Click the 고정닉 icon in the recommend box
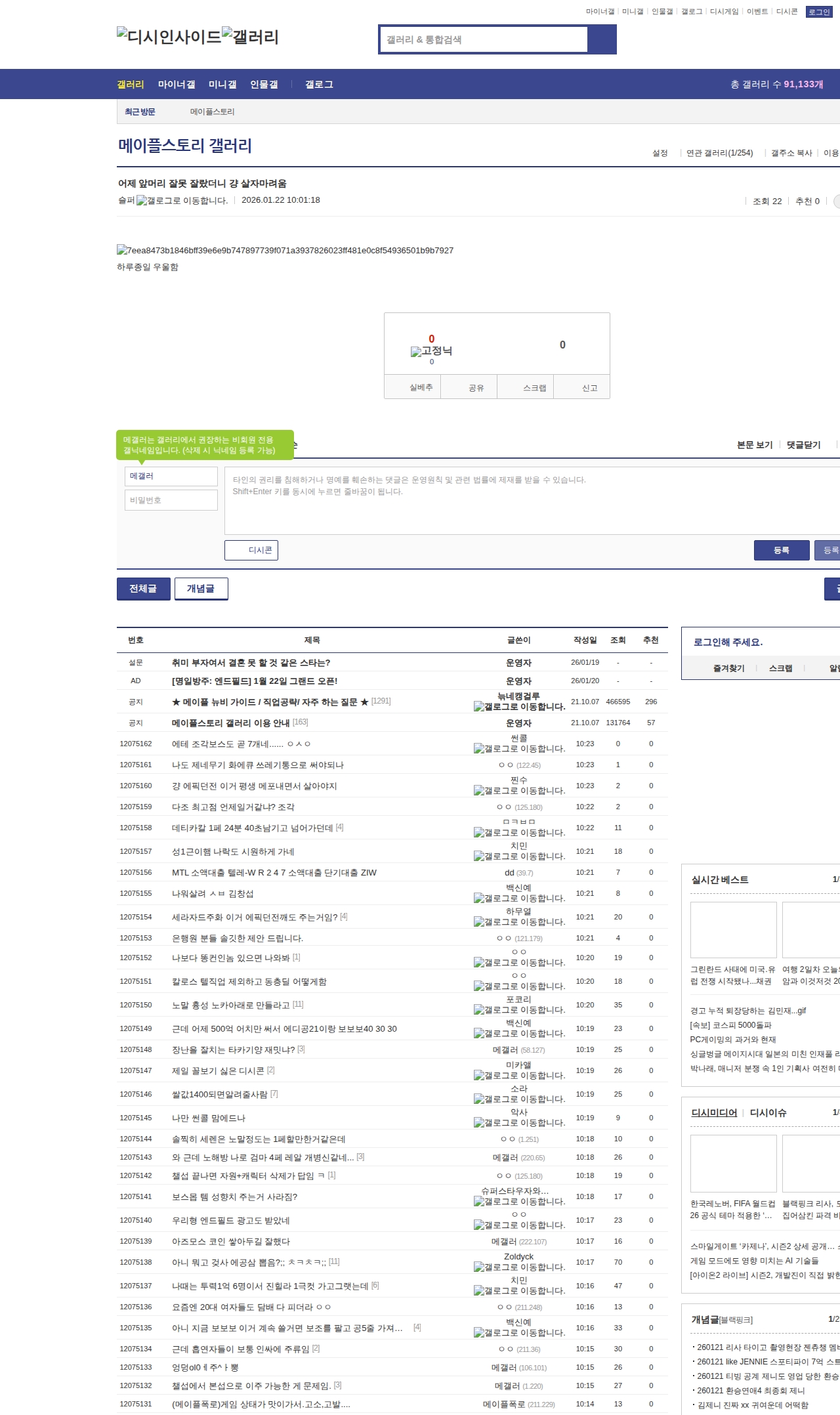 pyautogui.click(x=431, y=351)
